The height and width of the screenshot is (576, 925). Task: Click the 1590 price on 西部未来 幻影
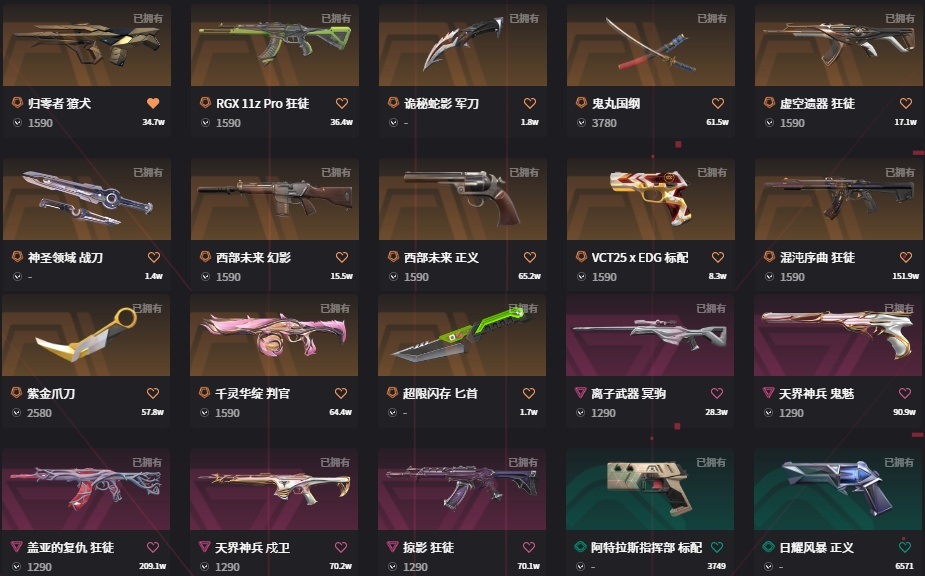228,277
